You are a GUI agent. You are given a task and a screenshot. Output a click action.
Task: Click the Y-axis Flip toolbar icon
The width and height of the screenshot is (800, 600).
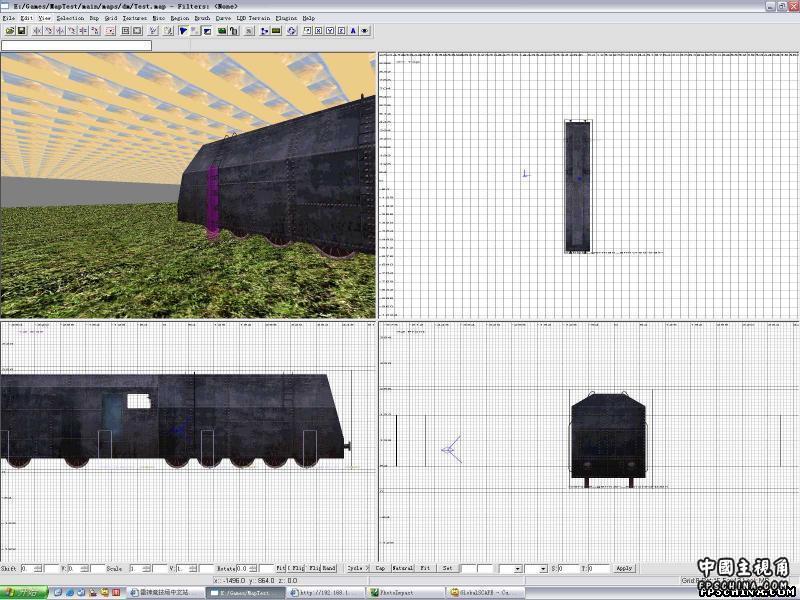pos(60,31)
